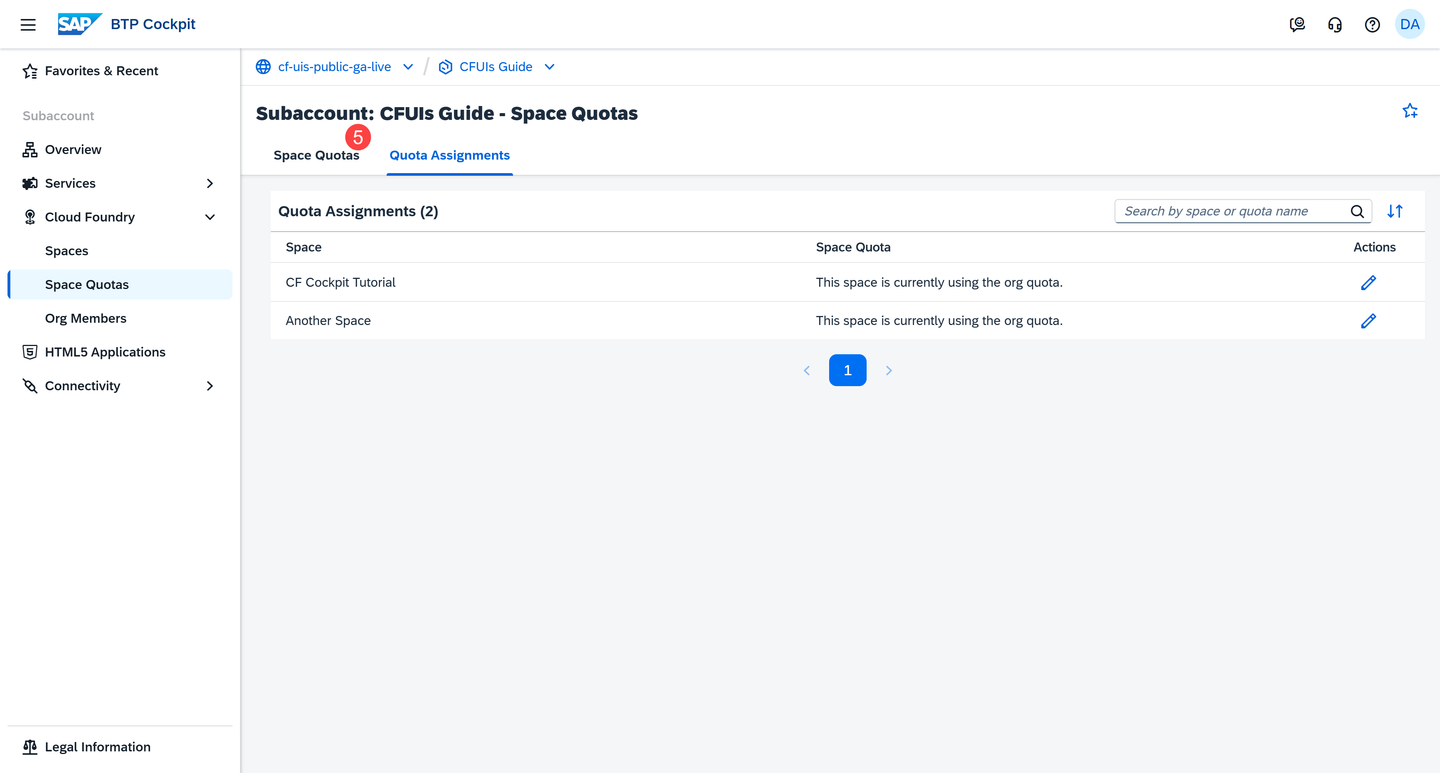The image size is (1440, 773).
Task: Click the Connectivity plug icon
Action: pyautogui.click(x=30, y=386)
